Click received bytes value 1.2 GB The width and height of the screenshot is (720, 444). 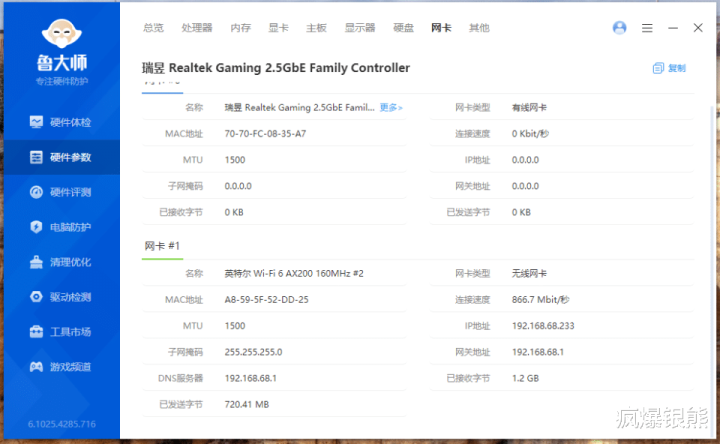click(525, 378)
